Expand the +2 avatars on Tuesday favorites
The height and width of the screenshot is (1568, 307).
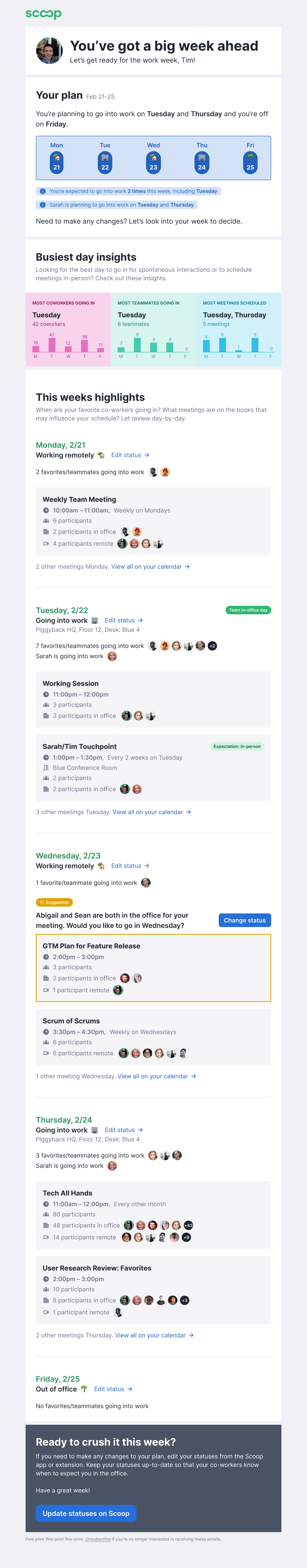coord(212,646)
